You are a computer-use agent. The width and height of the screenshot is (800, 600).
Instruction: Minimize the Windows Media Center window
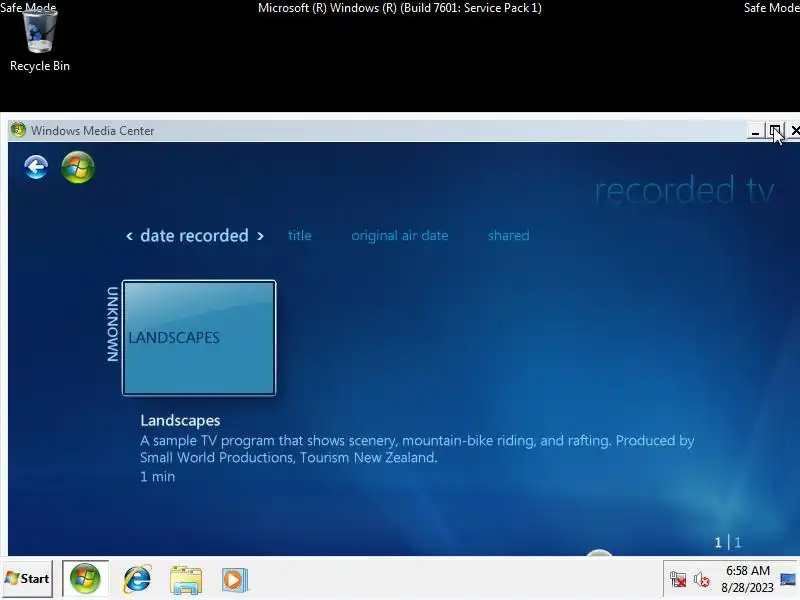coord(755,132)
